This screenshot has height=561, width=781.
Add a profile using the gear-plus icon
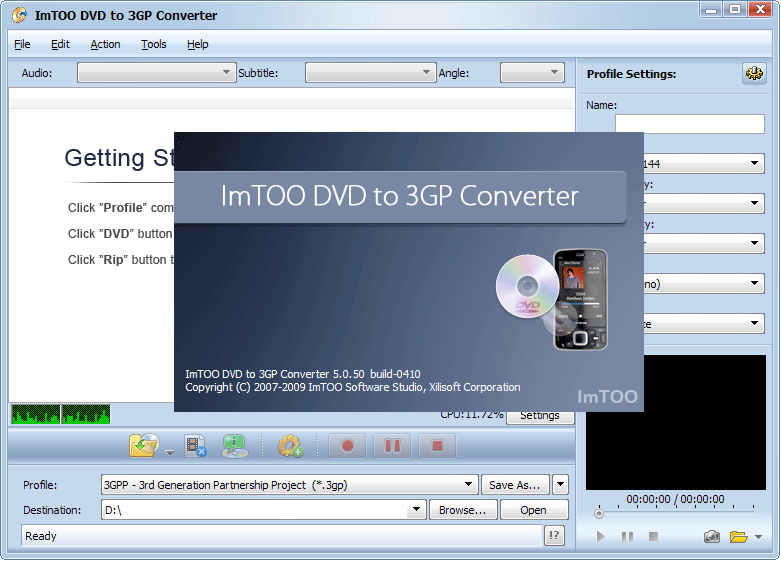coord(290,445)
